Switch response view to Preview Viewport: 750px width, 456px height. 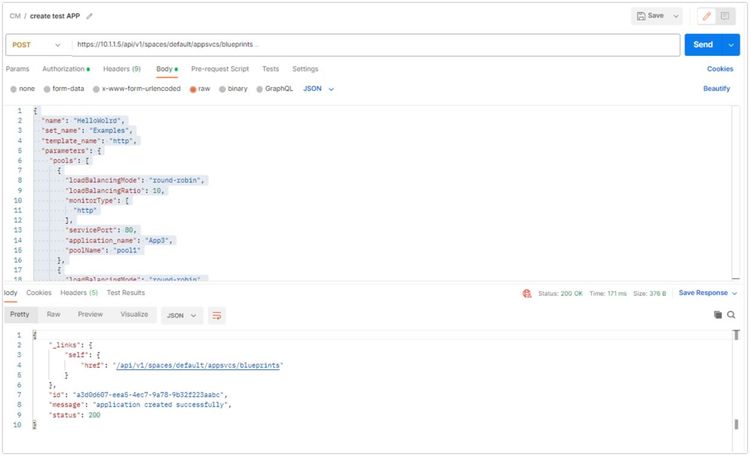click(x=90, y=314)
